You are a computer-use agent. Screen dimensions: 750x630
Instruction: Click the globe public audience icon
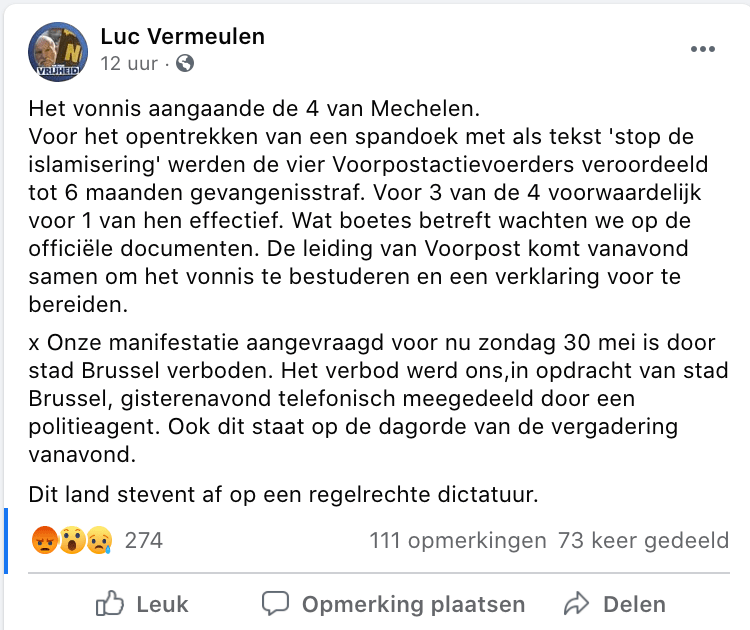[x=184, y=65]
